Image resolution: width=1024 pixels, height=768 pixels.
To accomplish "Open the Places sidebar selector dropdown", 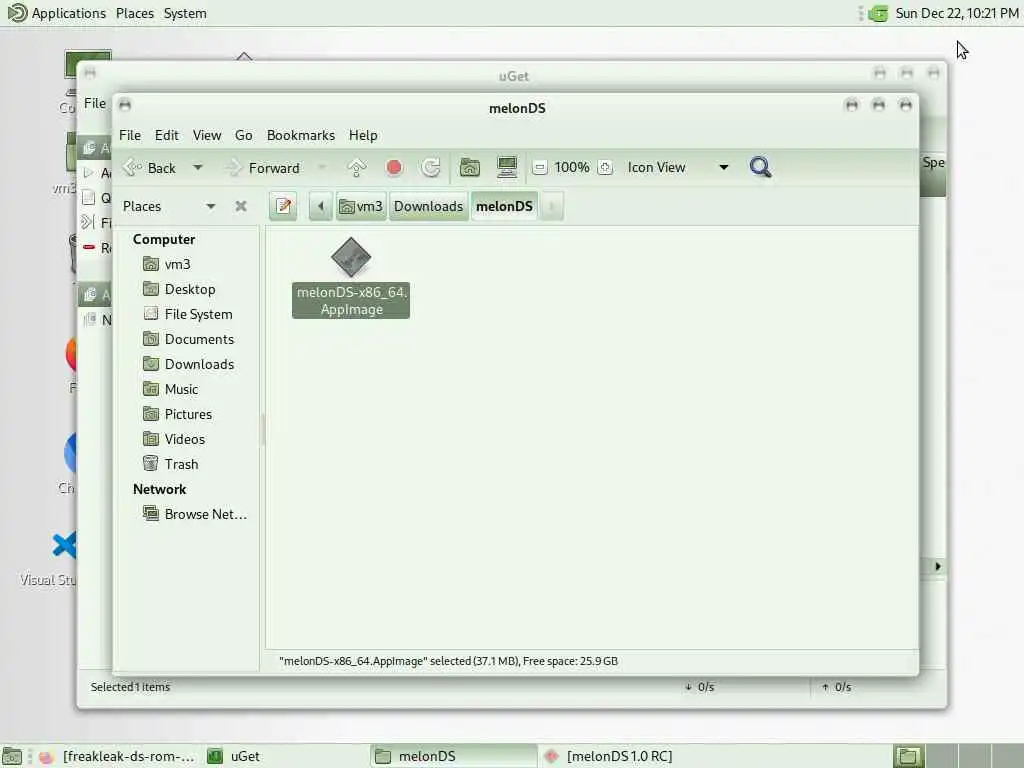I will click(x=169, y=206).
